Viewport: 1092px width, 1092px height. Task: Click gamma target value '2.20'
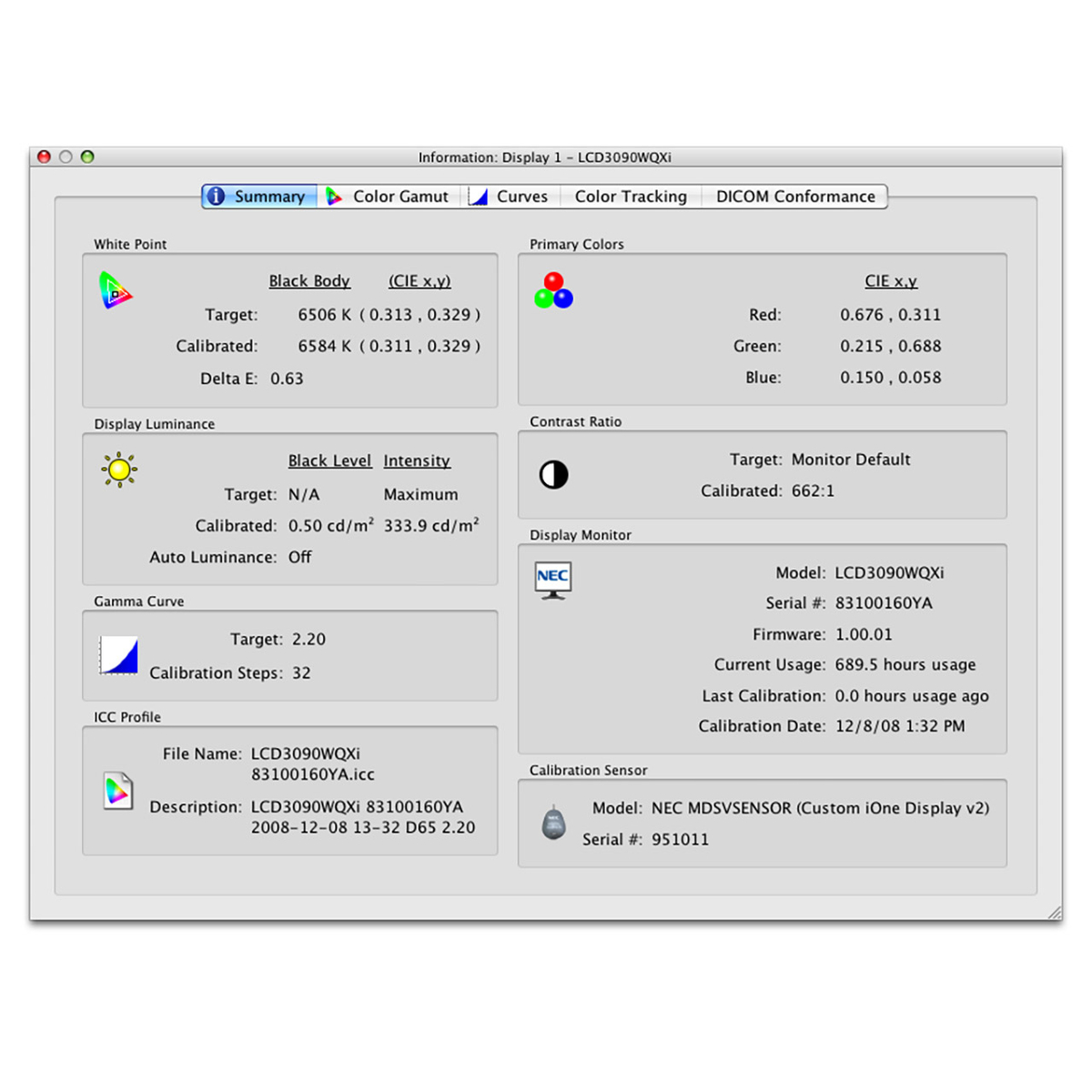point(308,639)
